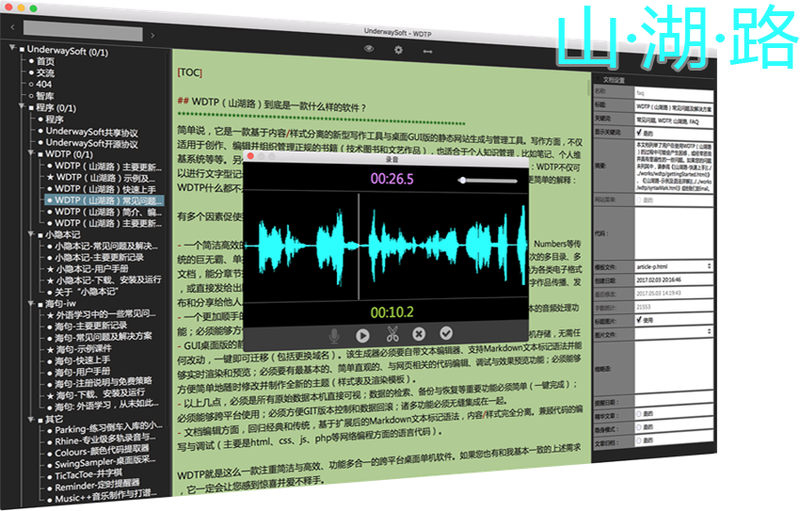Viewport: 800px width, 511px height.
Task: Open the gear settings icon in toolbar
Action: (x=398, y=48)
